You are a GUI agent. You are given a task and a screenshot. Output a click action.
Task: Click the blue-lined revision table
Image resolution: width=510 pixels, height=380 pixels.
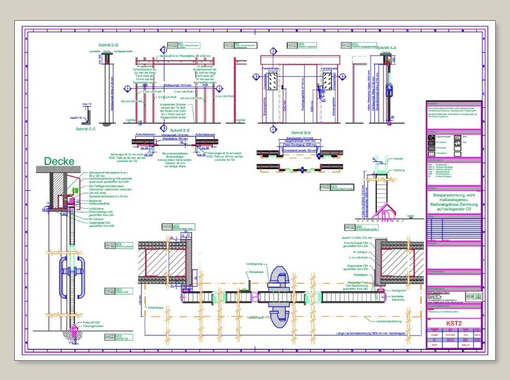tap(454, 229)
